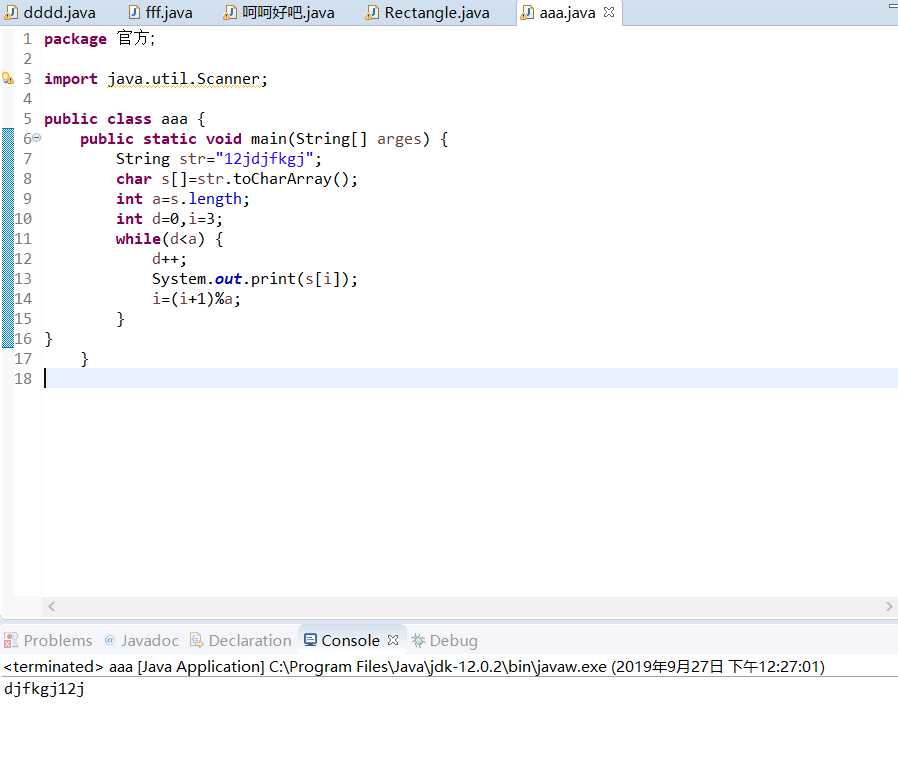This screenshot has height=782, width=898.
Task: Click line number 1 in the gutter
Action: tap(27, 39)
